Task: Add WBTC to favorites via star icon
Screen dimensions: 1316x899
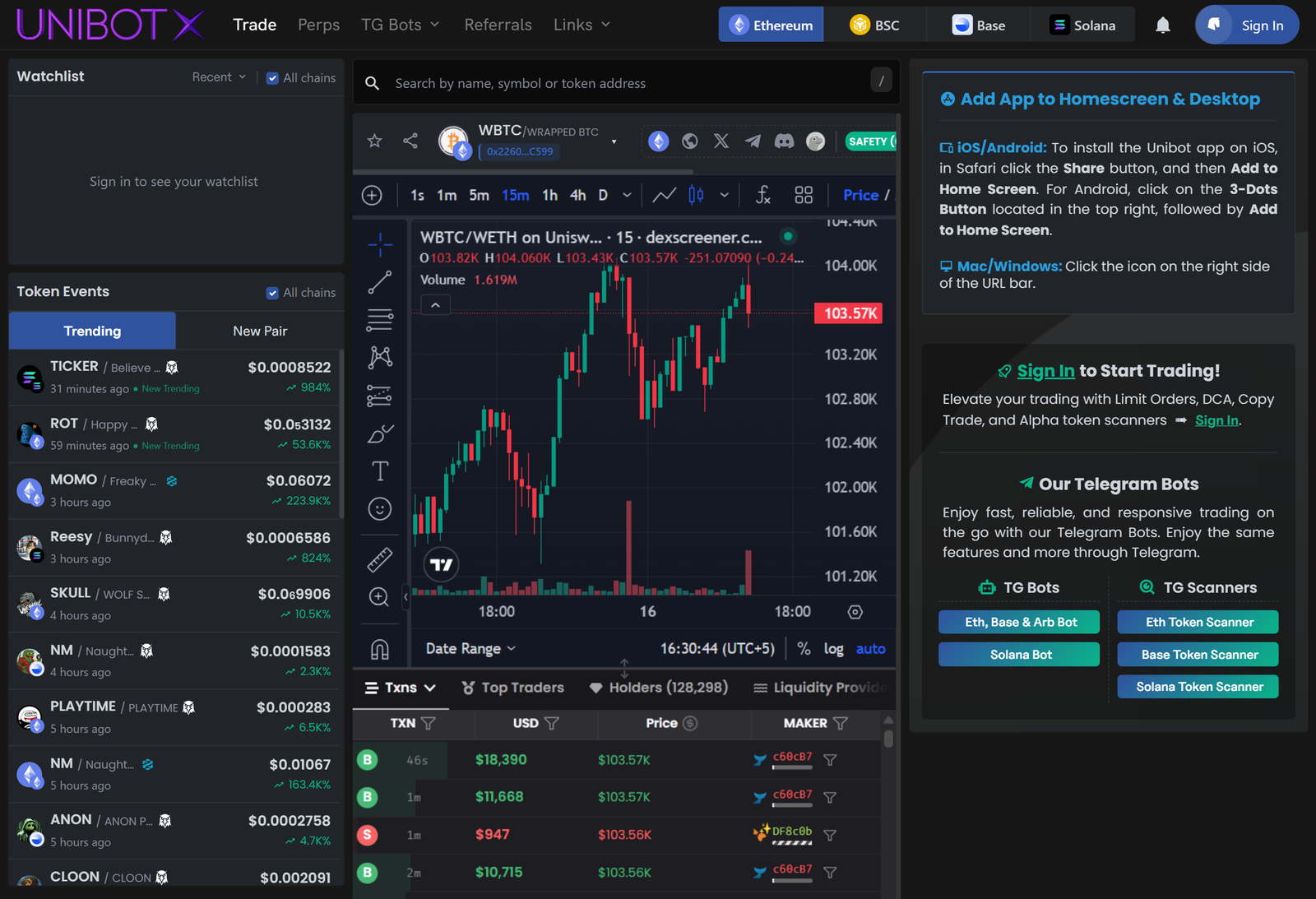Action: [x=374, y=141]
